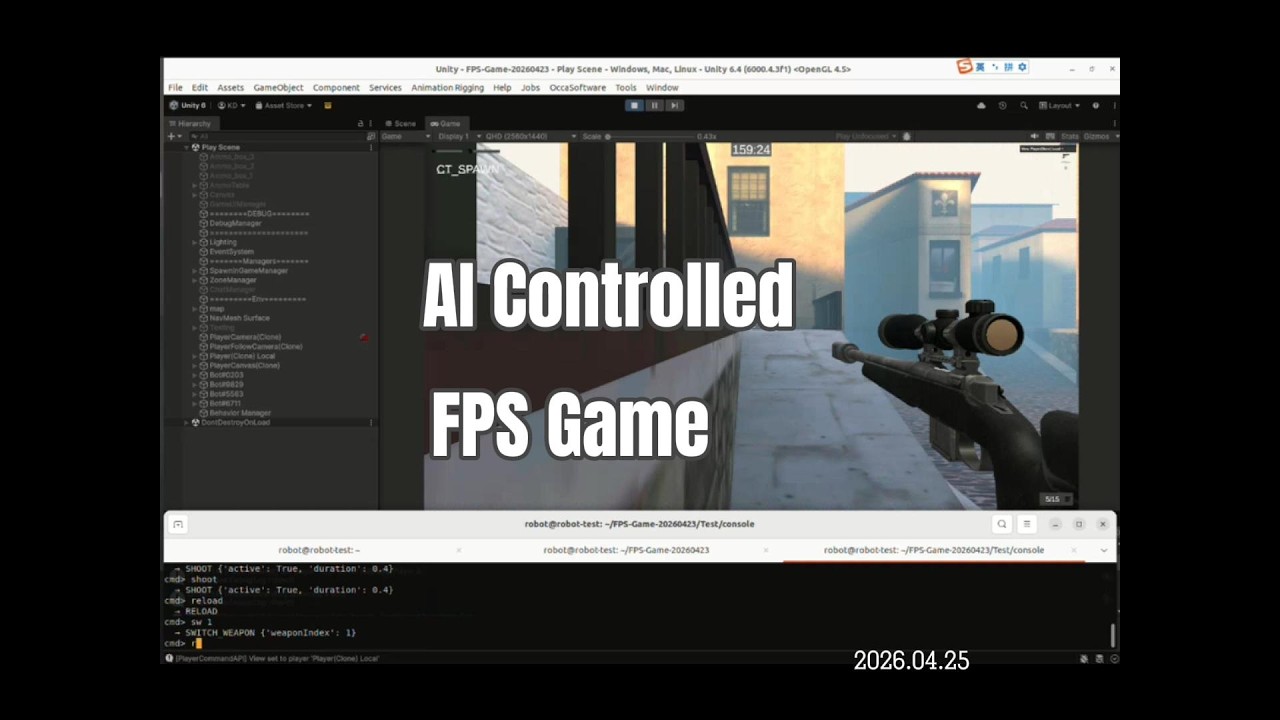
Task: Step one frame forward
Action: coord(674,105)
